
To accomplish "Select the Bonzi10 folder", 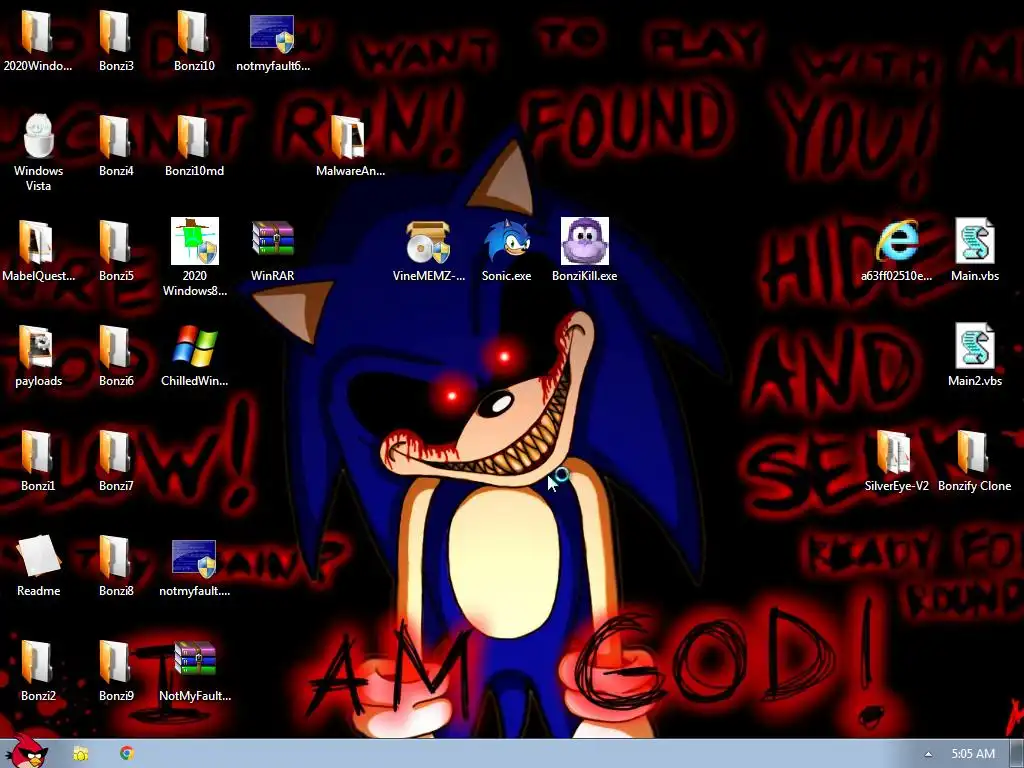I will point(194,33).
